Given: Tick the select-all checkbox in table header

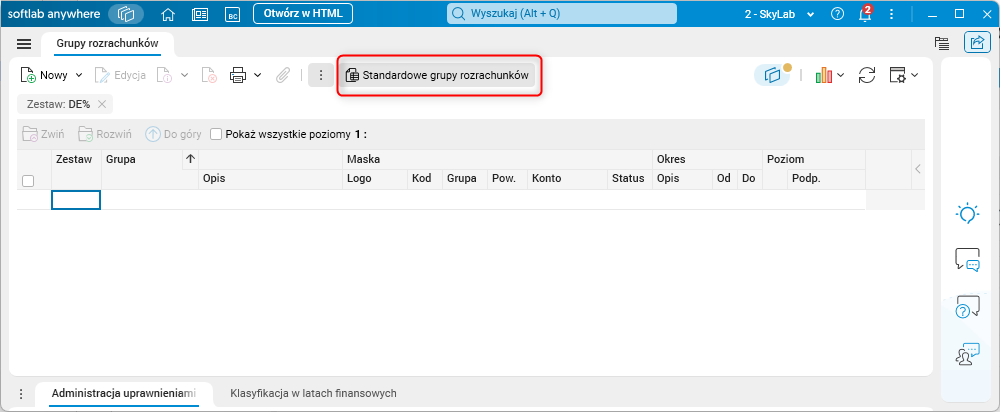Looking at the screenshot, I should pyautogui.click(x=28, y=181).
